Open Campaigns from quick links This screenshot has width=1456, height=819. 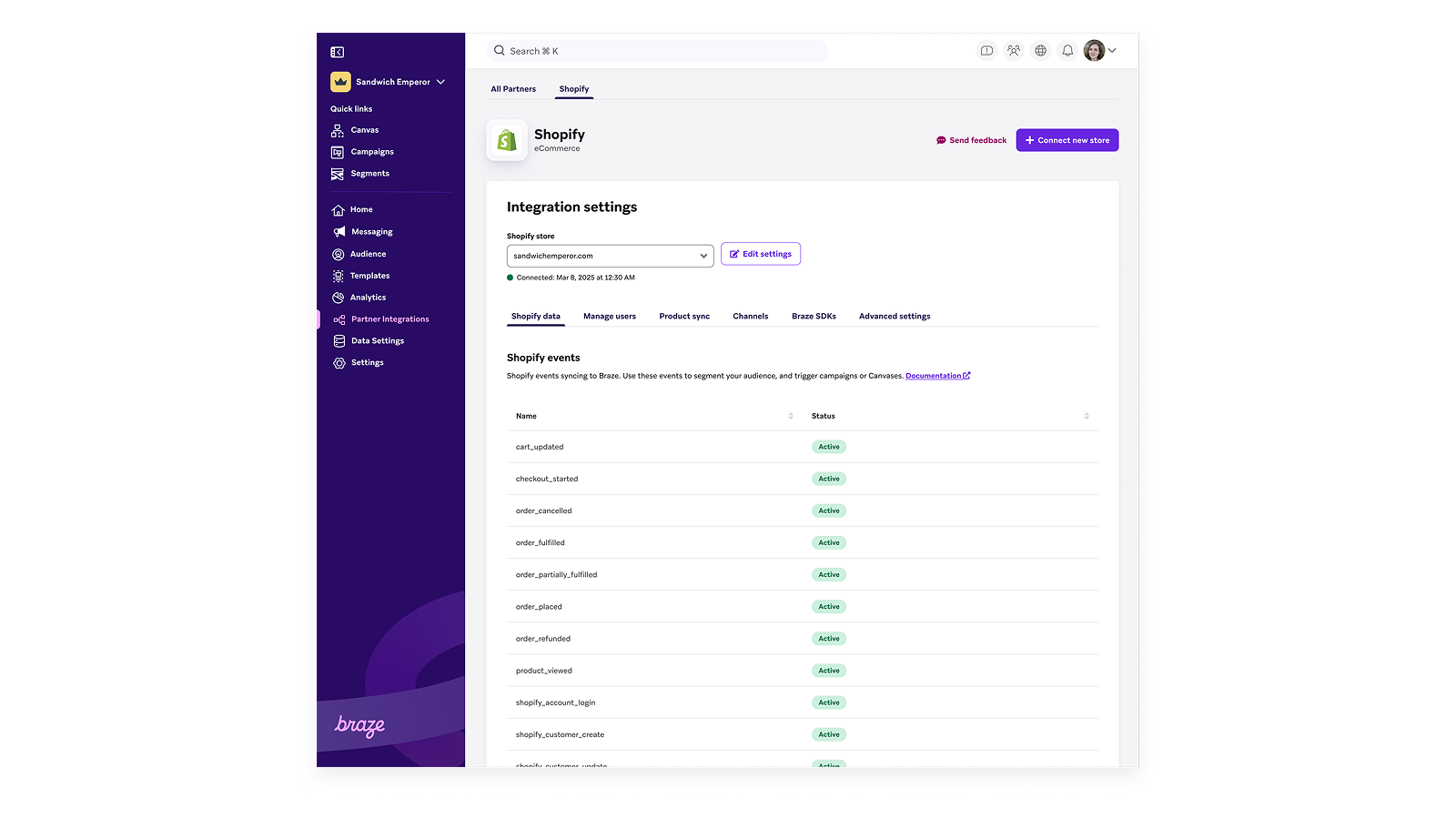(372, 152)
